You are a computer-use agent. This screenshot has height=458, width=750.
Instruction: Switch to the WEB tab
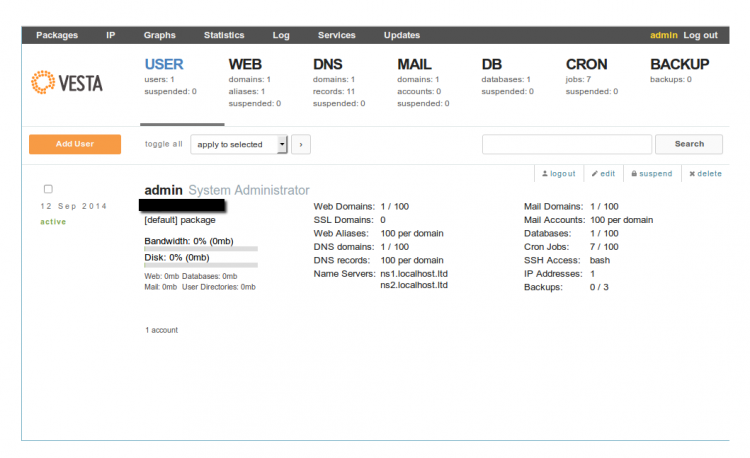(x=246, y=65)
